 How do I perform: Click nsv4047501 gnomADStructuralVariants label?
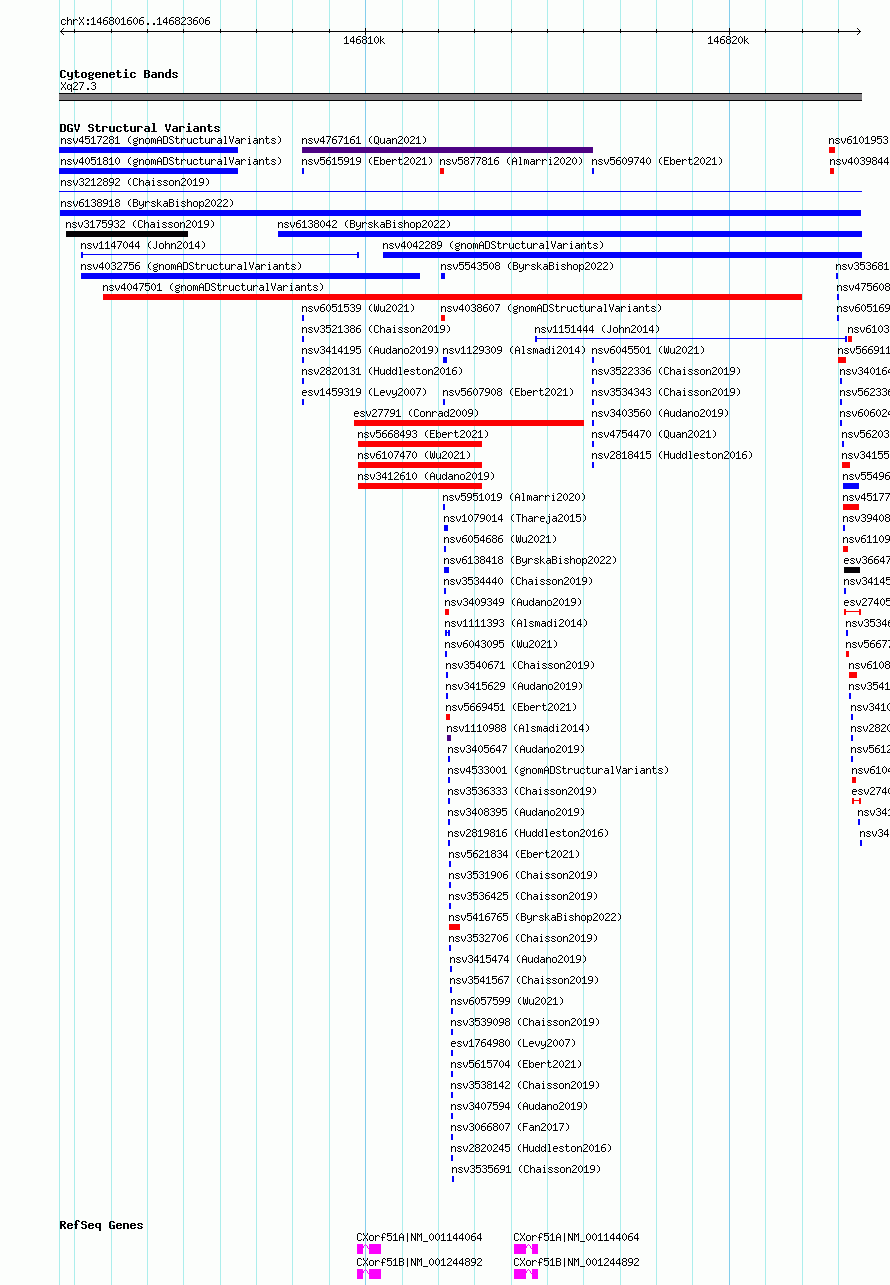point(214,287)
